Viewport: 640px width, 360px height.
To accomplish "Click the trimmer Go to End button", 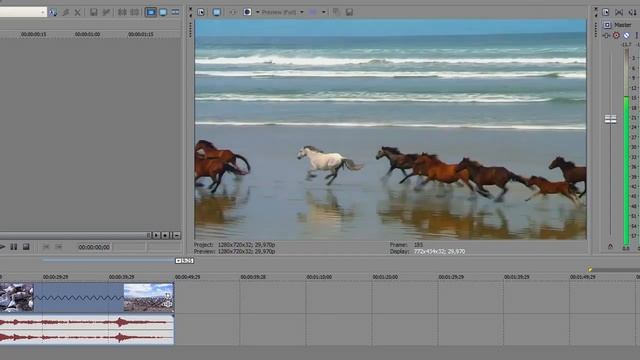I will [x=58, y=247].
